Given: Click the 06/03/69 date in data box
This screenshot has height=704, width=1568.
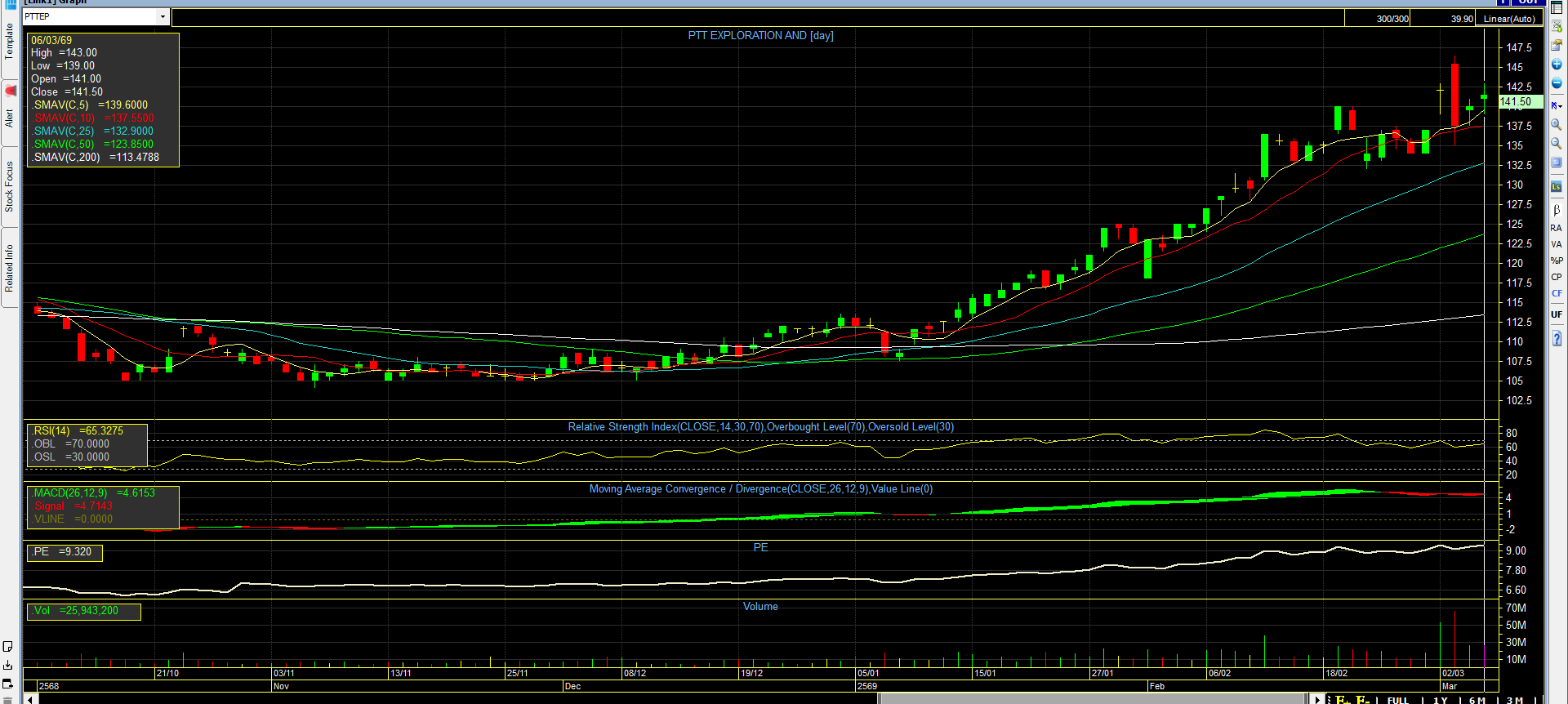Looking at the screenshot, I should 51,40.
